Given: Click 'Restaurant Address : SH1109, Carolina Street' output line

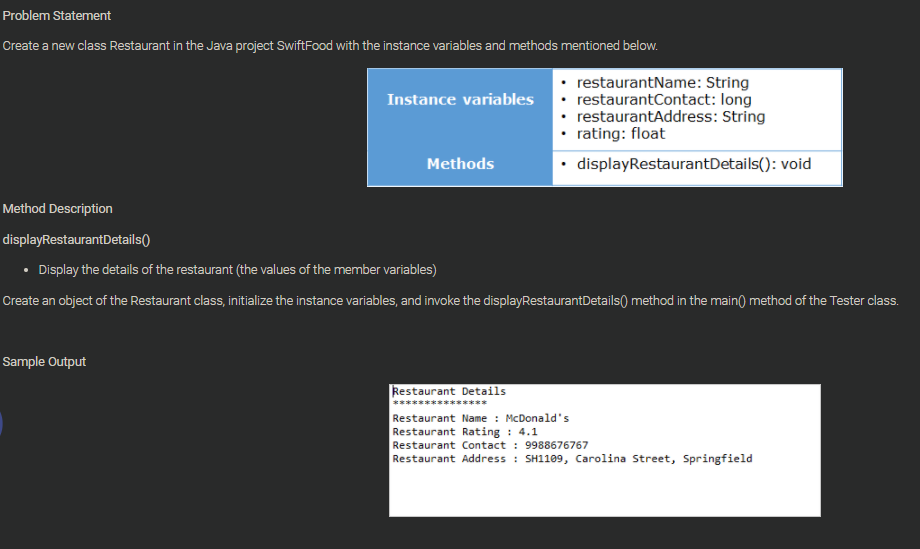Looking at the screenshot, I should point(572,459).
